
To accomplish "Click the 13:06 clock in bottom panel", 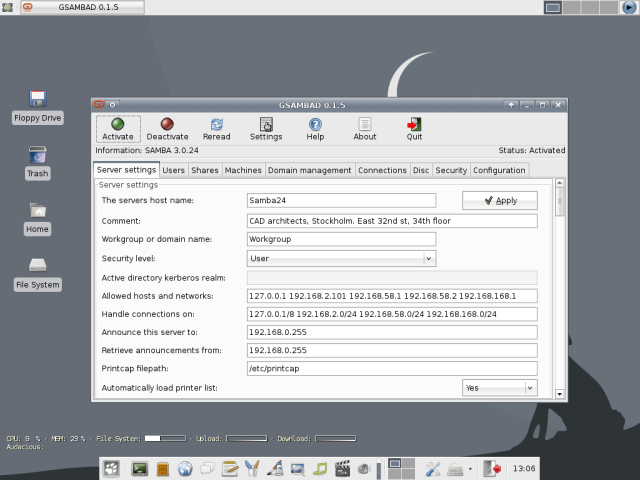I will click(x=524, y=469).
